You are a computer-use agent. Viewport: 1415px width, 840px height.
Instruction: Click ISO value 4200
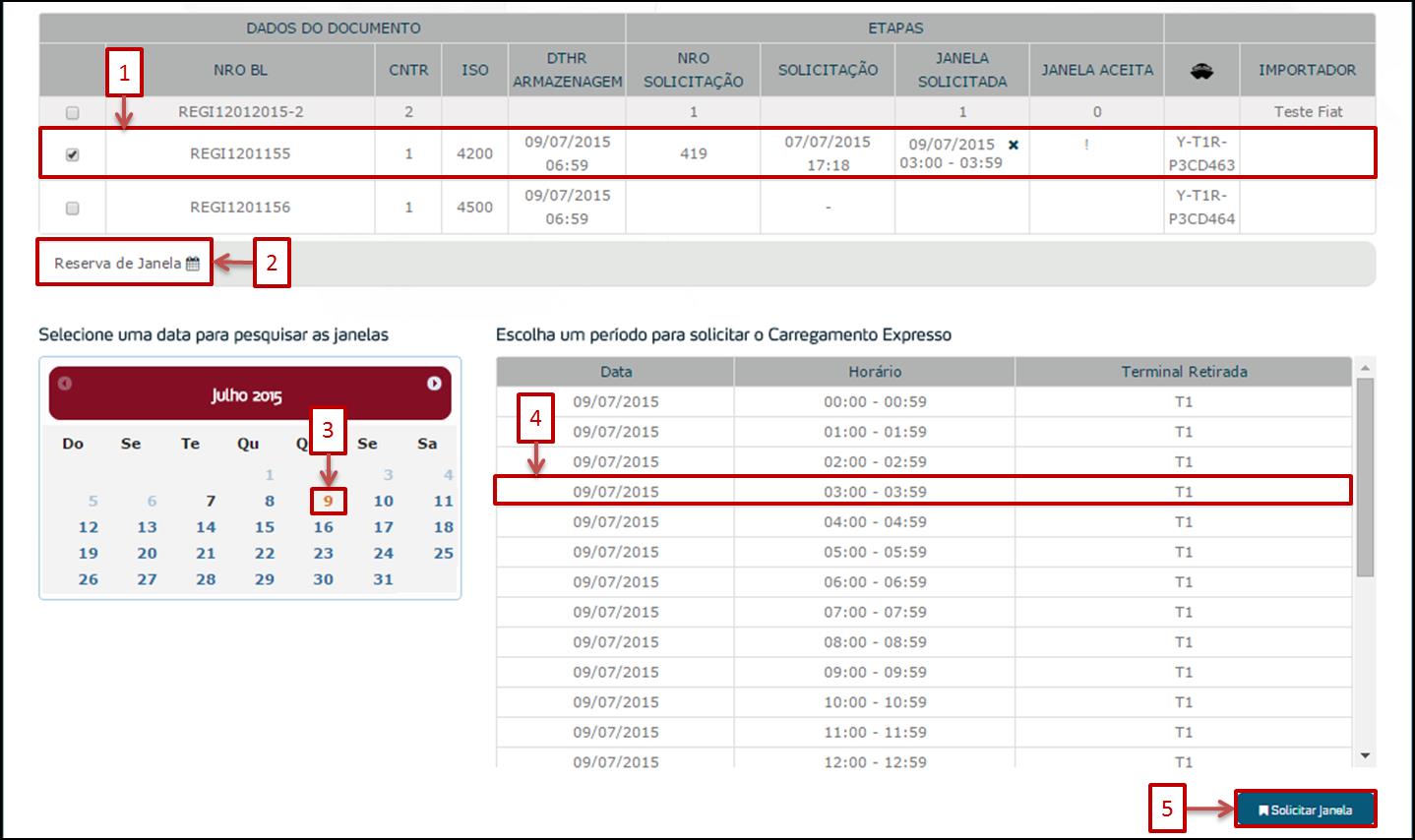(x=474, y=153)
